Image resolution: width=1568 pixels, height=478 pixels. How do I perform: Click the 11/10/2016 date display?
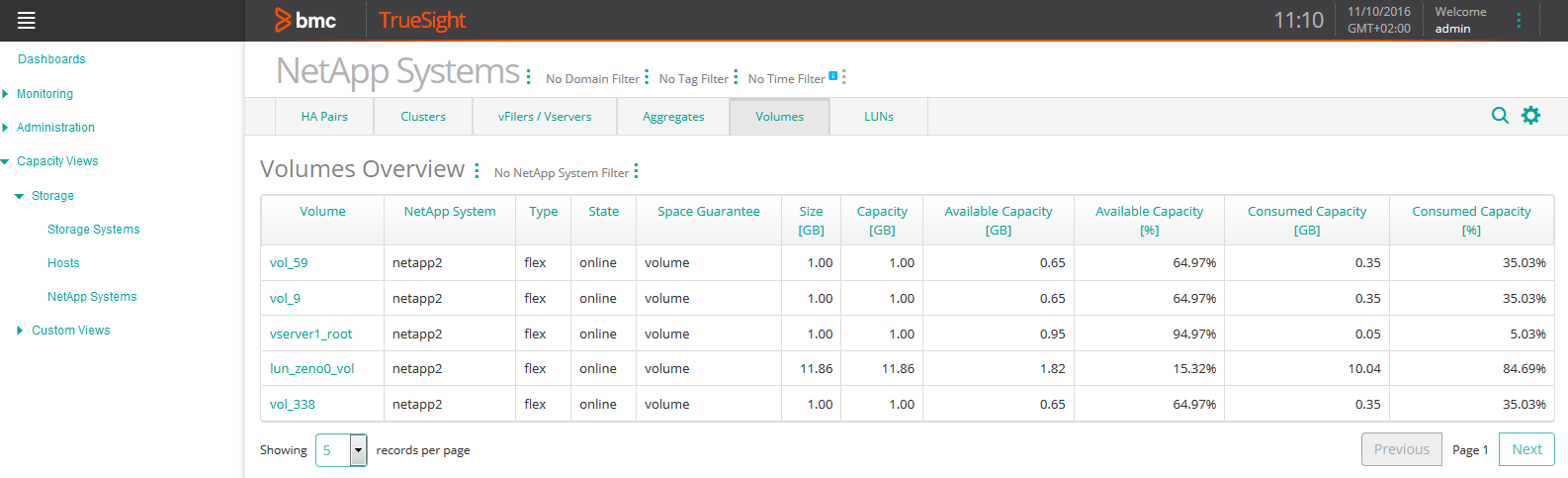tap(1379, 12)
